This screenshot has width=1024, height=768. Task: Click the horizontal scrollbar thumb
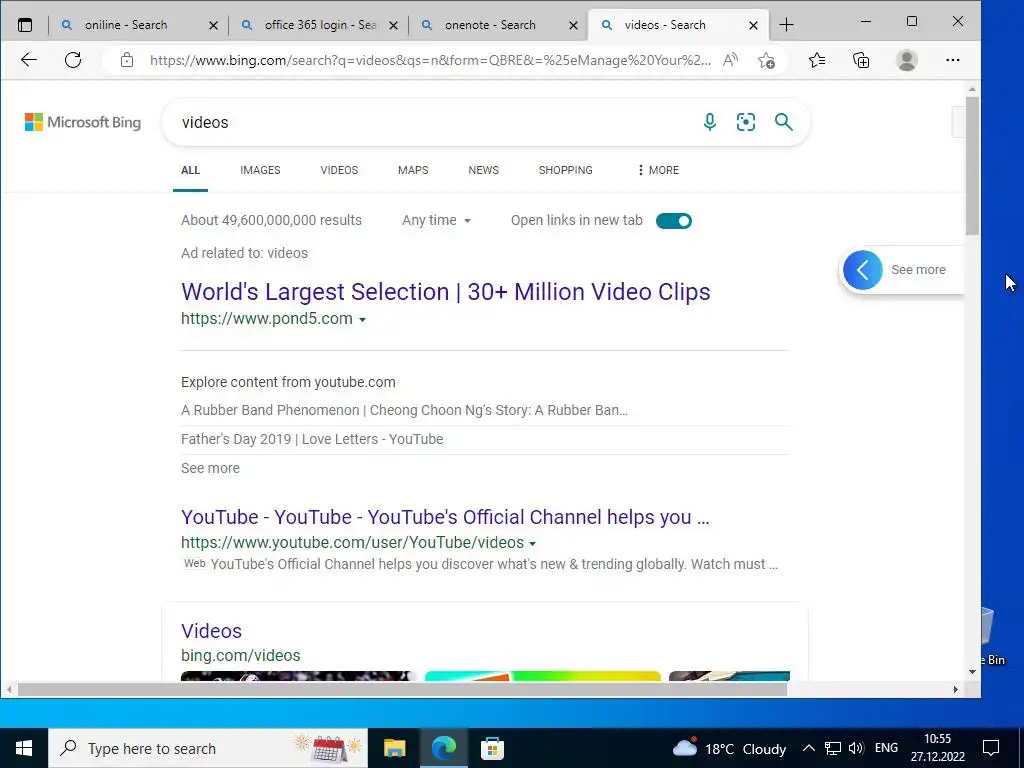pyautogui.click(x=402, y=690)
